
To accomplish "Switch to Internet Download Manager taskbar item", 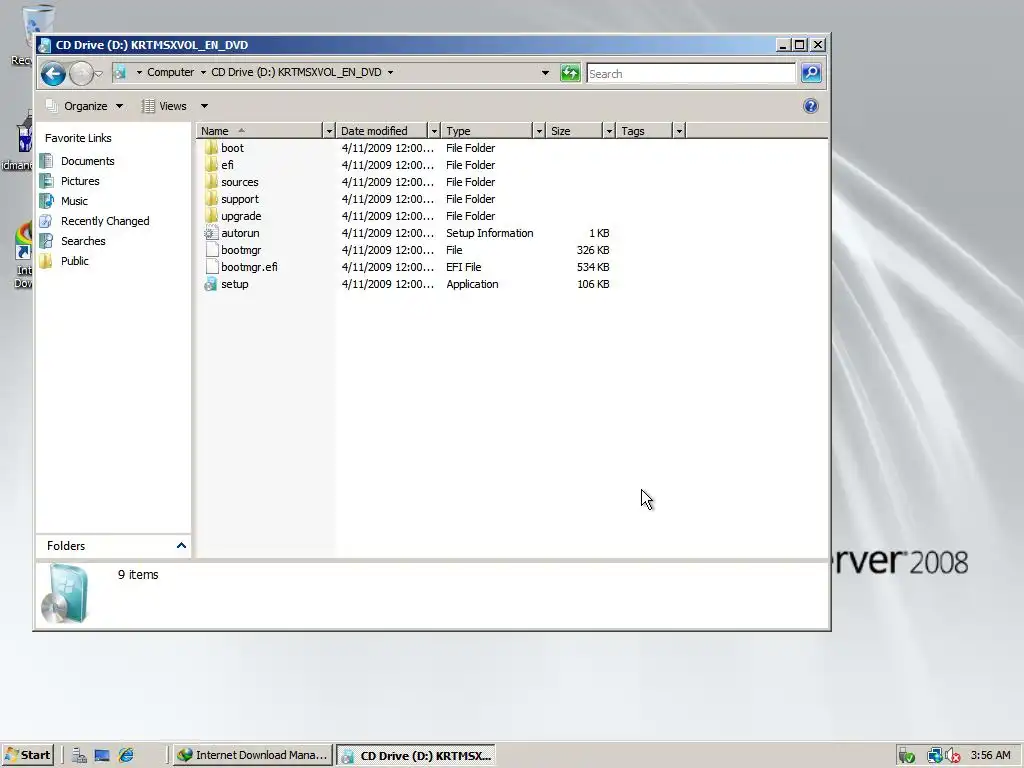I will click(253, 755).
